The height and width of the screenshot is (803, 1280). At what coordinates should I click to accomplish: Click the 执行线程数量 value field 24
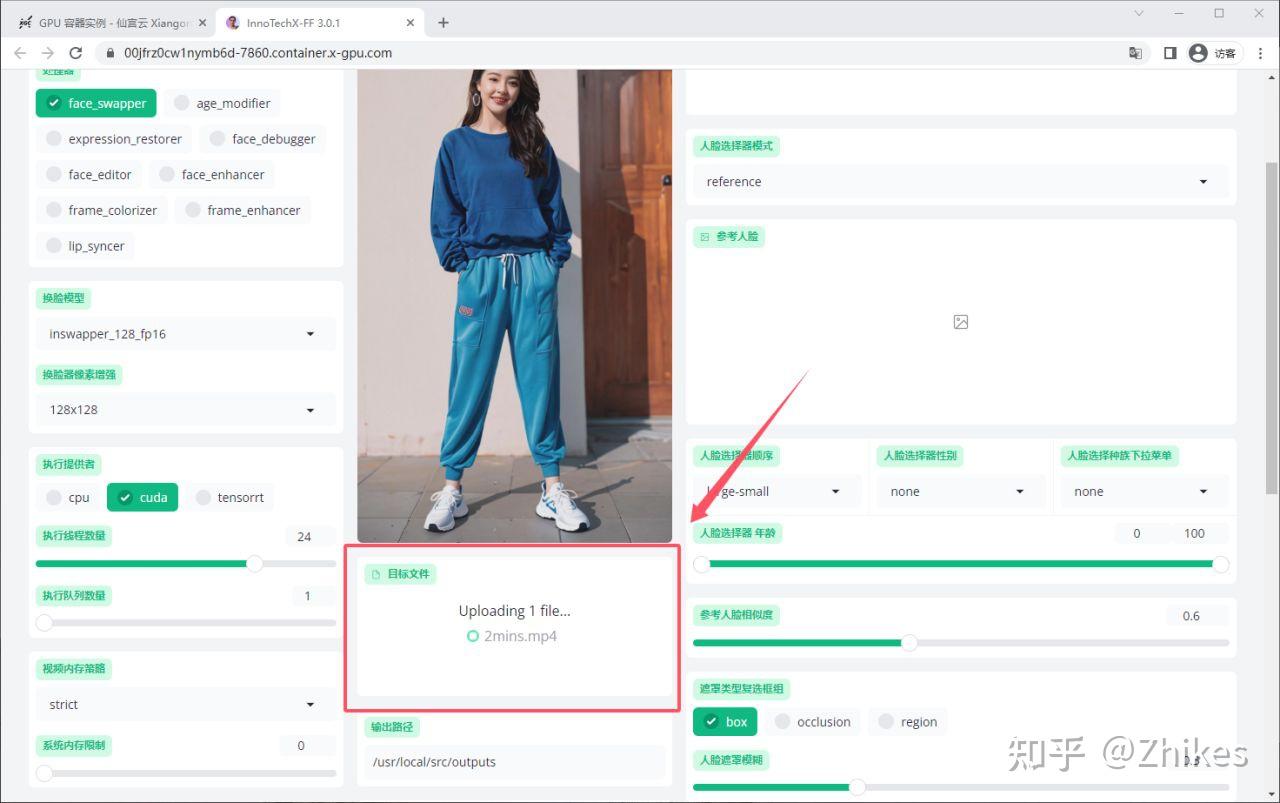(x=310, y=537)
